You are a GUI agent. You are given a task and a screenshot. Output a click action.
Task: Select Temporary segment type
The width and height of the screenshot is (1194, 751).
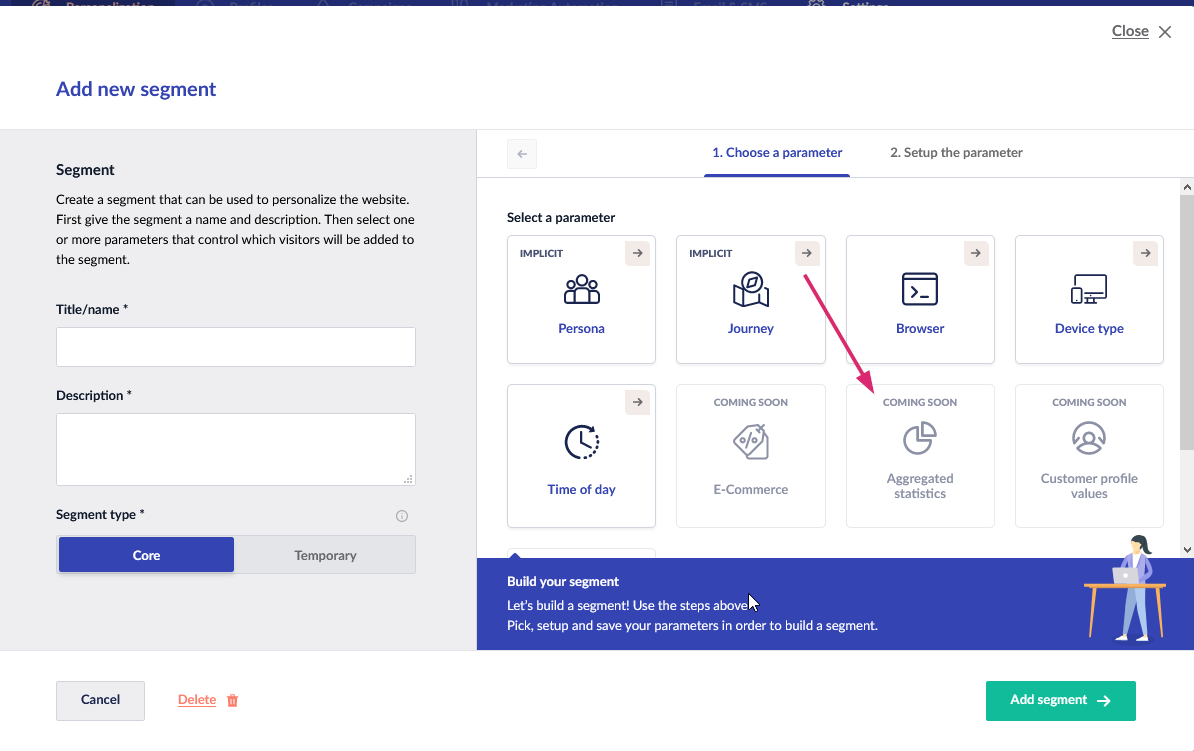coord(325,555)
